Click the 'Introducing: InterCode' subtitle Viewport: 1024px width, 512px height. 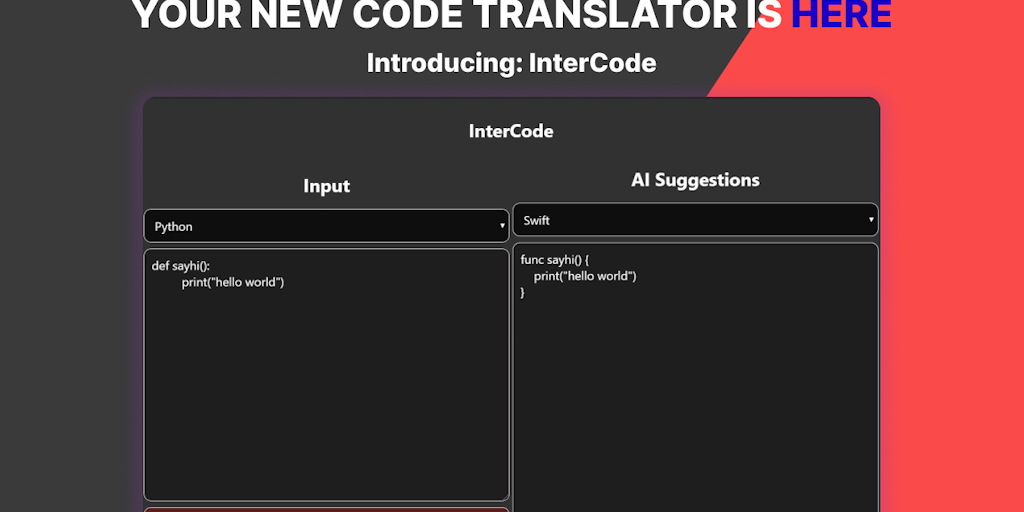tap(511, 63)
